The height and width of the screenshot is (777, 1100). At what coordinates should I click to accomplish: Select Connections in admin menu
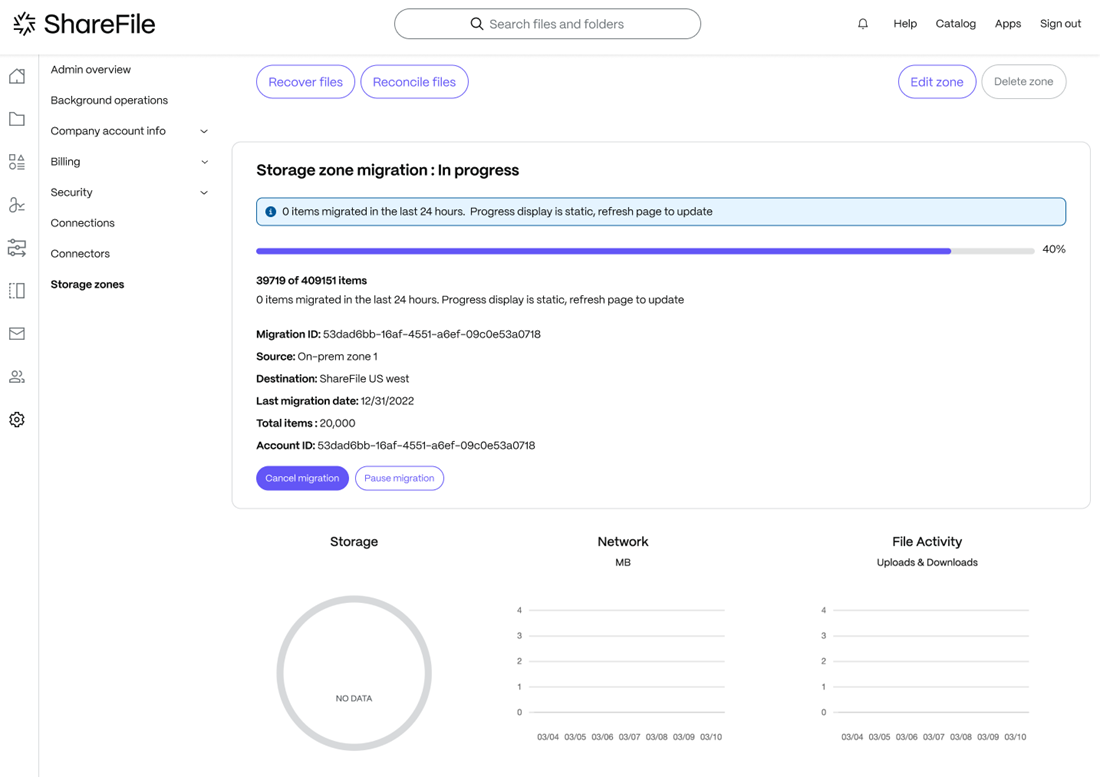pos(83,223)
